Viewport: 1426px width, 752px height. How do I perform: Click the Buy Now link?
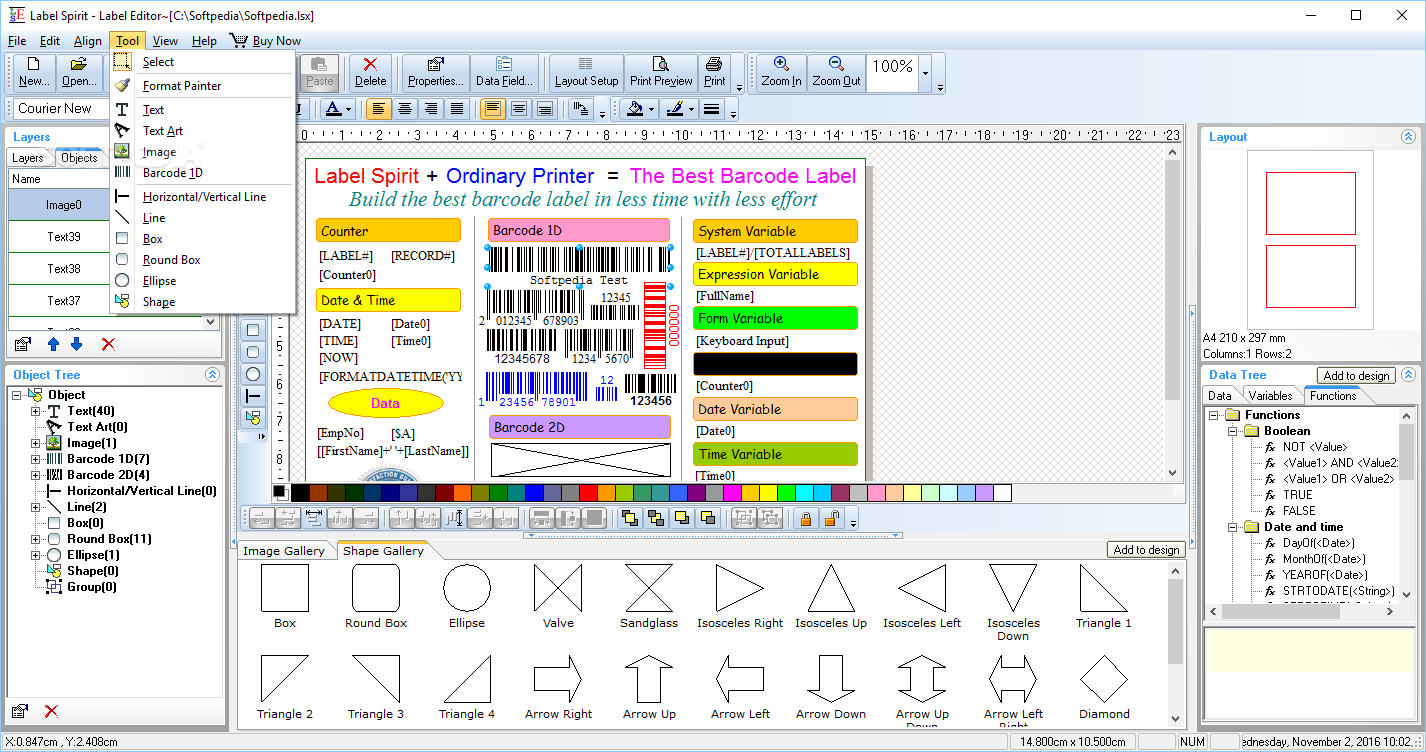[x=265, y=41]
